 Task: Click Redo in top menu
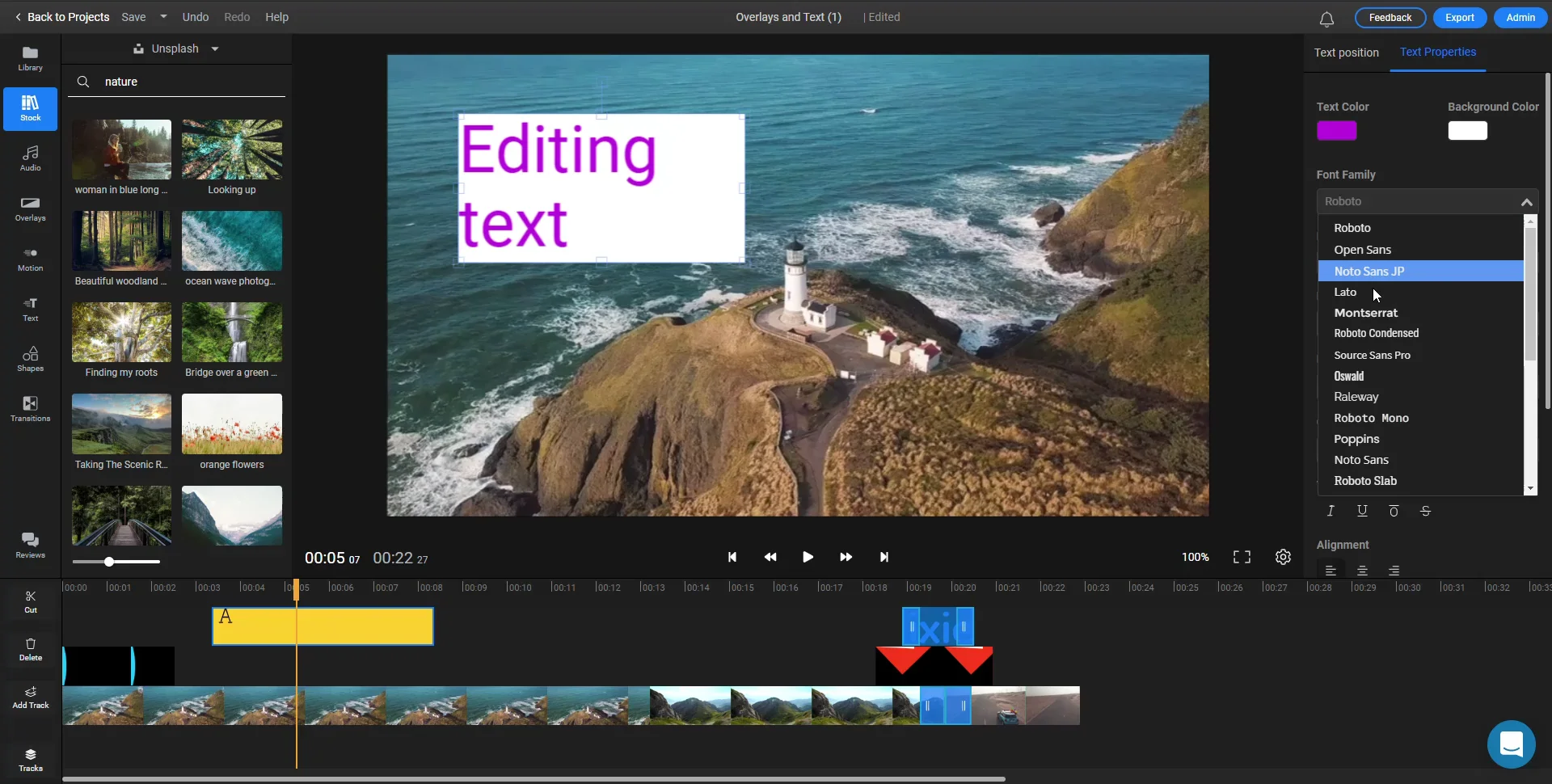237,17
